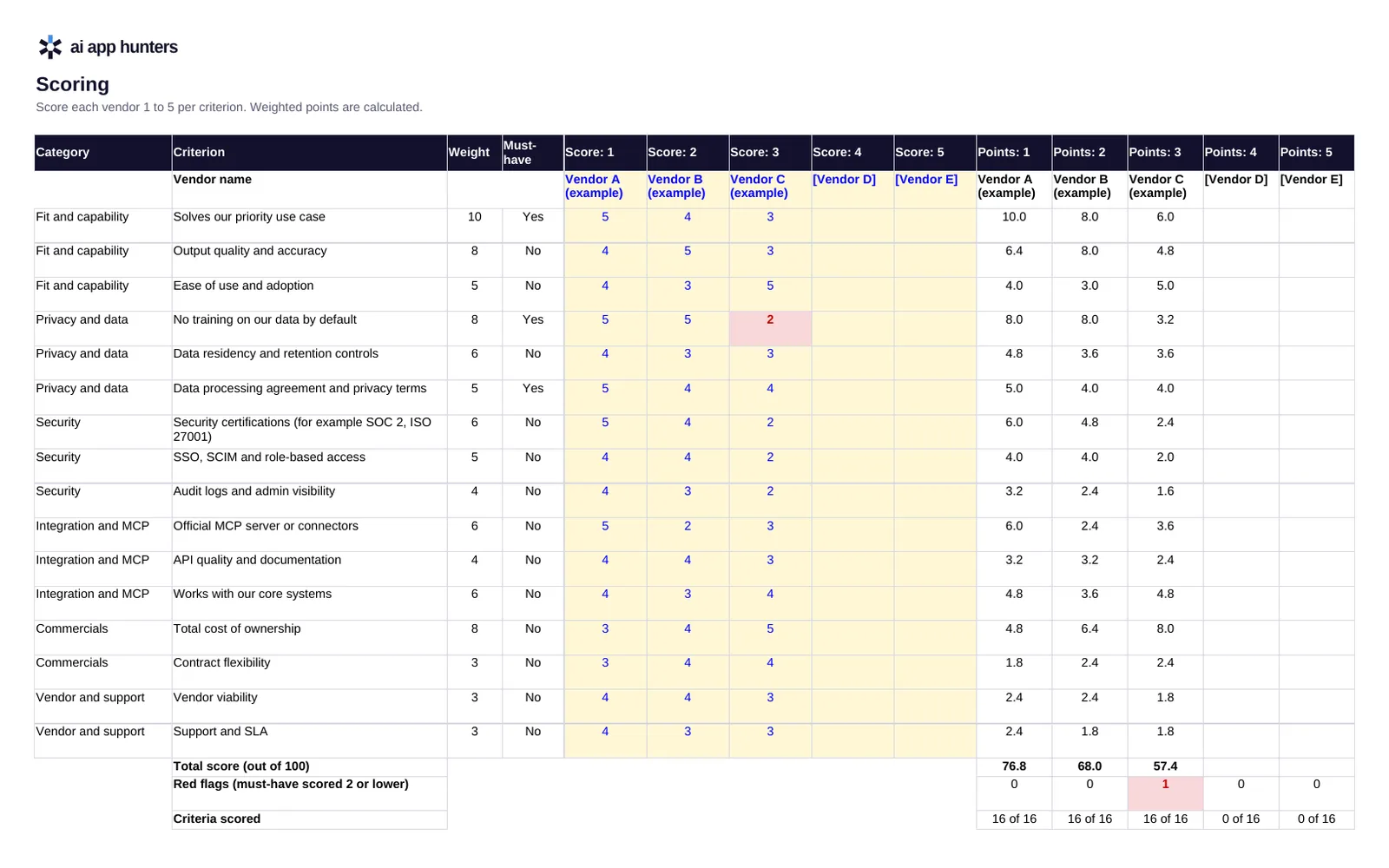The width and height of the screenshot is (1389, 868).
Task: Select 'API quality and documentation' cell
Action: (309, 569)
